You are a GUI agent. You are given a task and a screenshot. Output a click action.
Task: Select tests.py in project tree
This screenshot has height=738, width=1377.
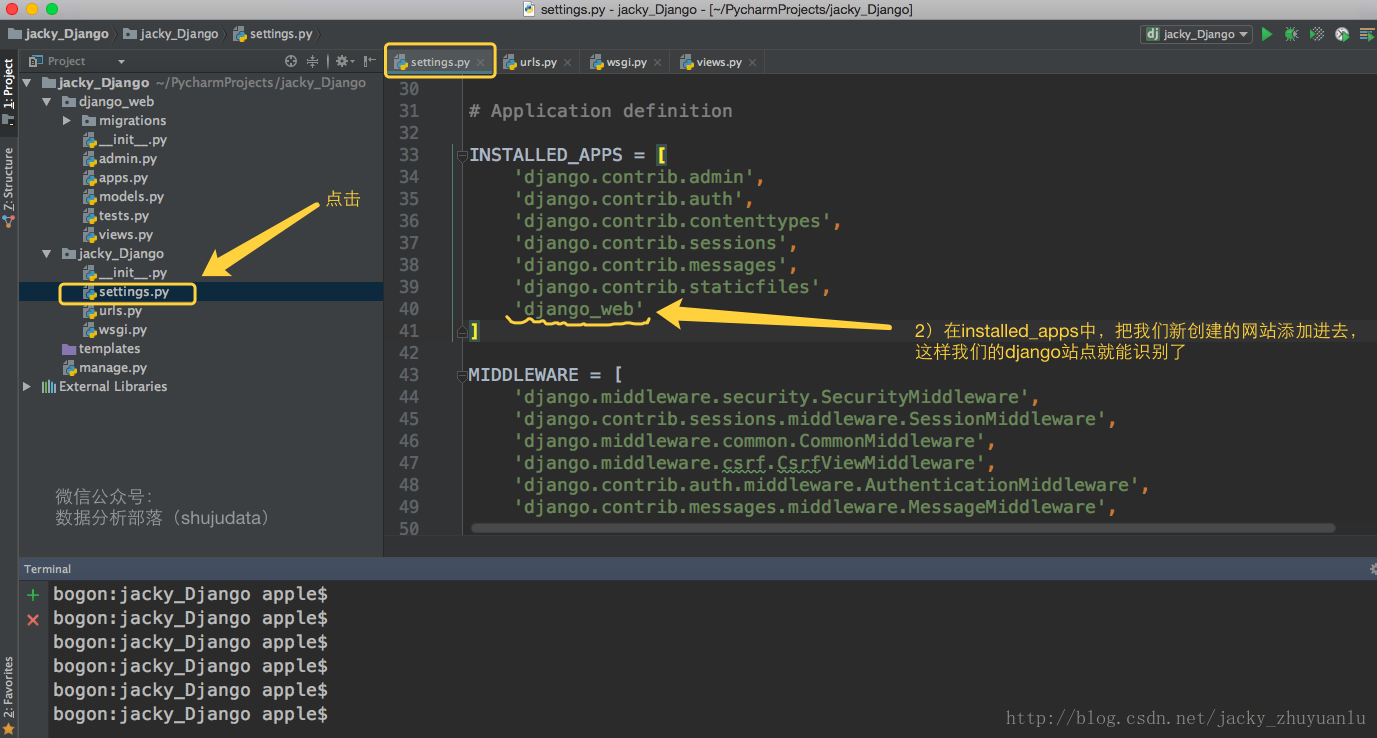(x=116, y=216)
